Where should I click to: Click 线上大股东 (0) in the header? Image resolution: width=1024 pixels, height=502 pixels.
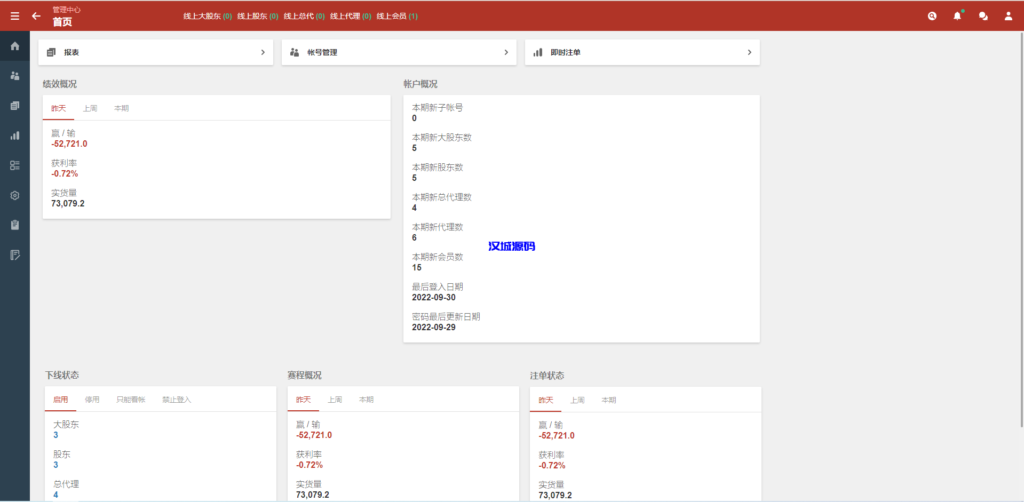(208, 16)
